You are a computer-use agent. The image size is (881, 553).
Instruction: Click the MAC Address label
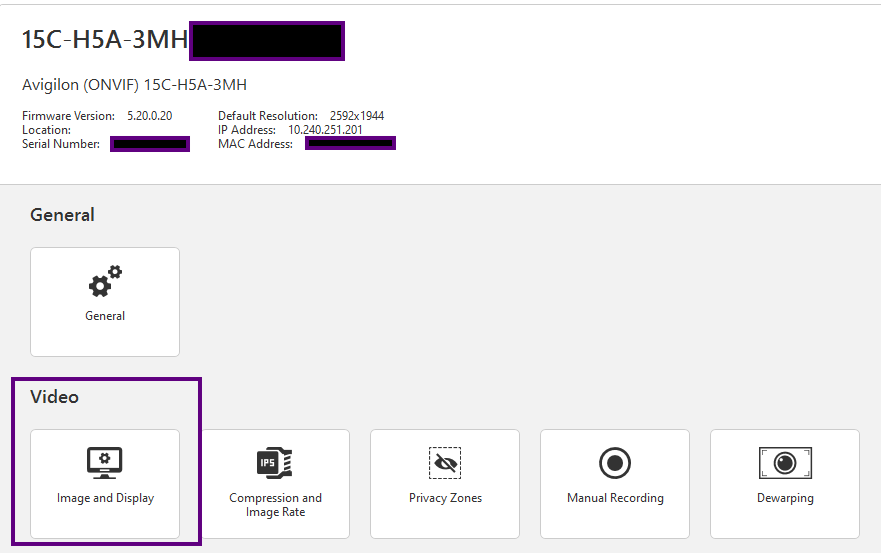255,144
